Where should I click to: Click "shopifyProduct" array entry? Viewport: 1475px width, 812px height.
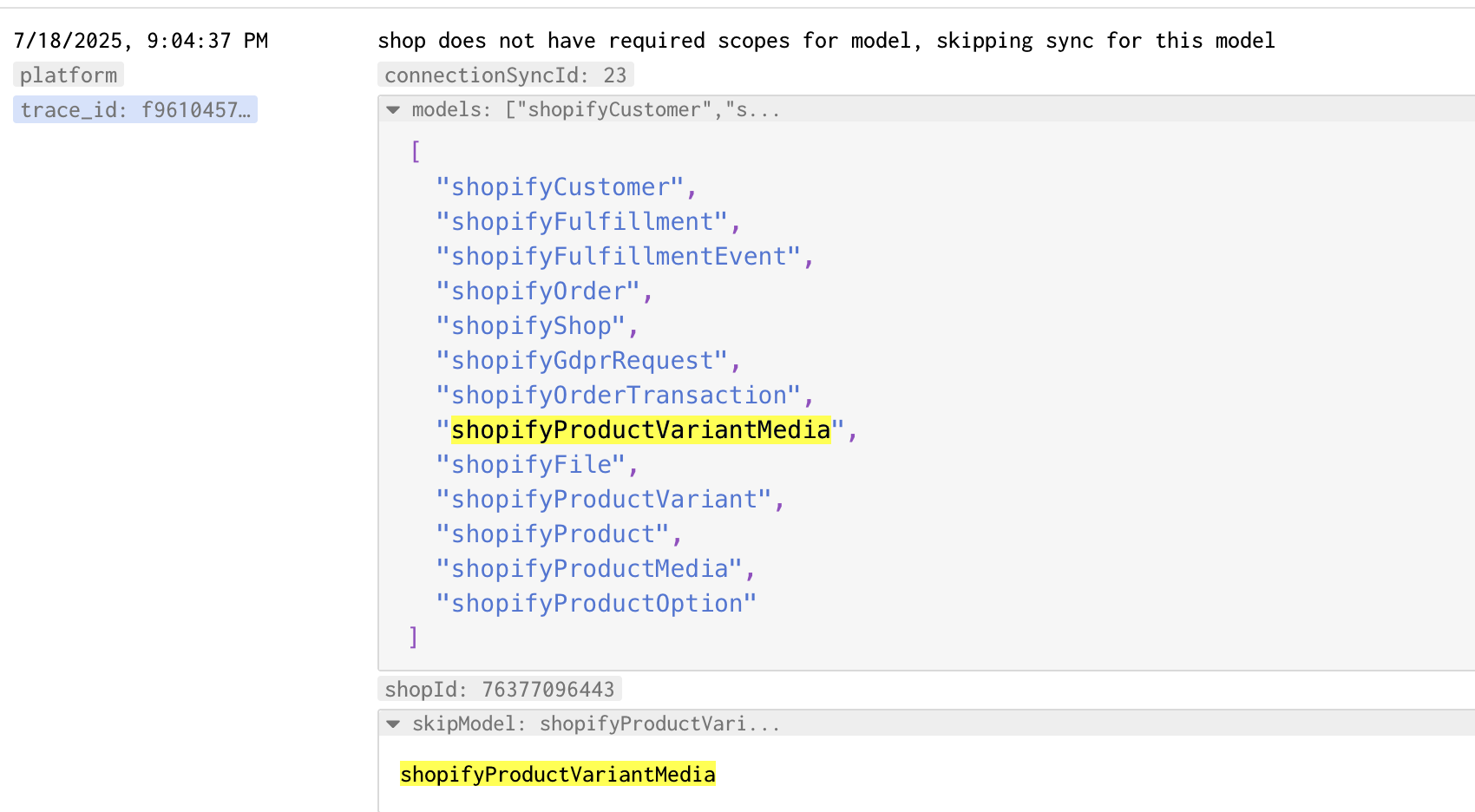click(553, 534)
